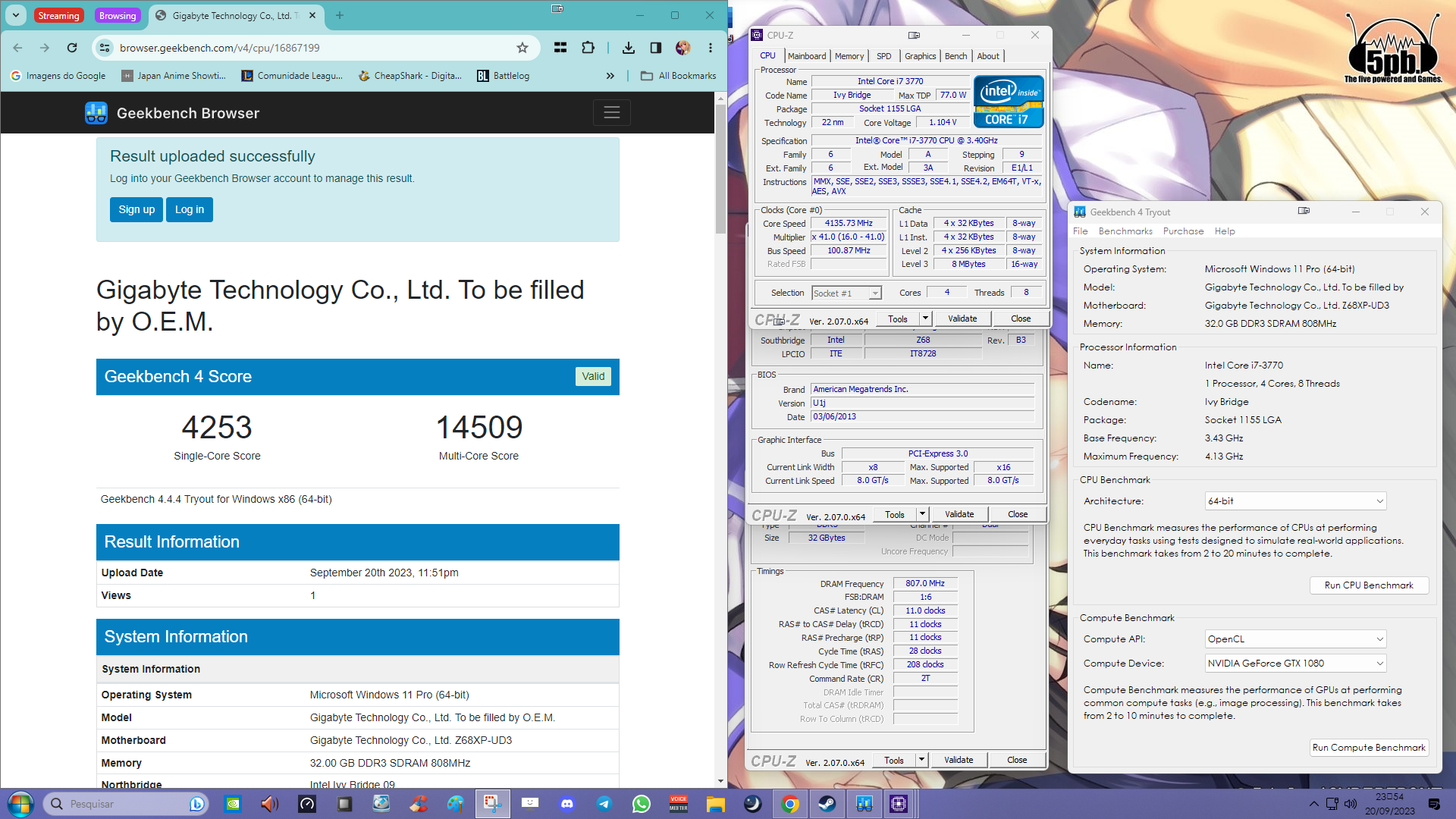The height and width of the screenshot is (819, 1456).
Task: Open NVIDIA app from the taskbar
Action: (233, 804)
